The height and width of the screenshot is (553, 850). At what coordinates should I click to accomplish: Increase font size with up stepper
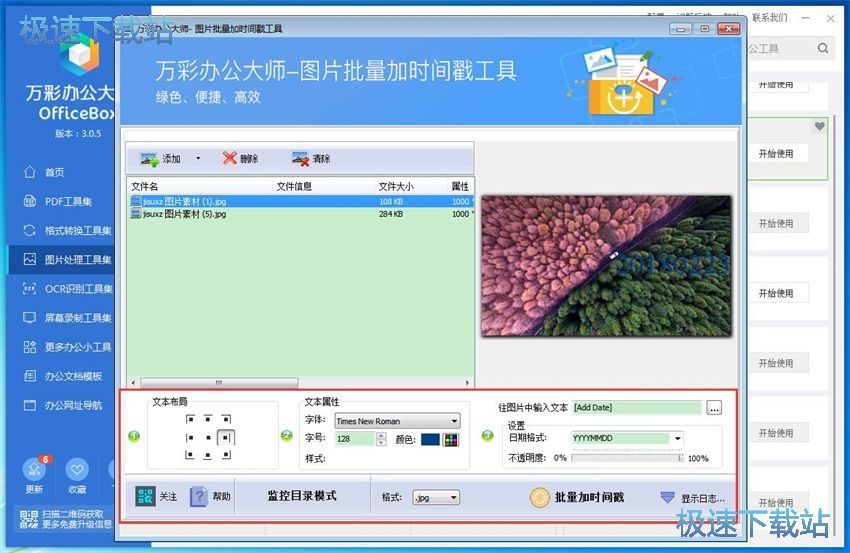pos(382,435)
